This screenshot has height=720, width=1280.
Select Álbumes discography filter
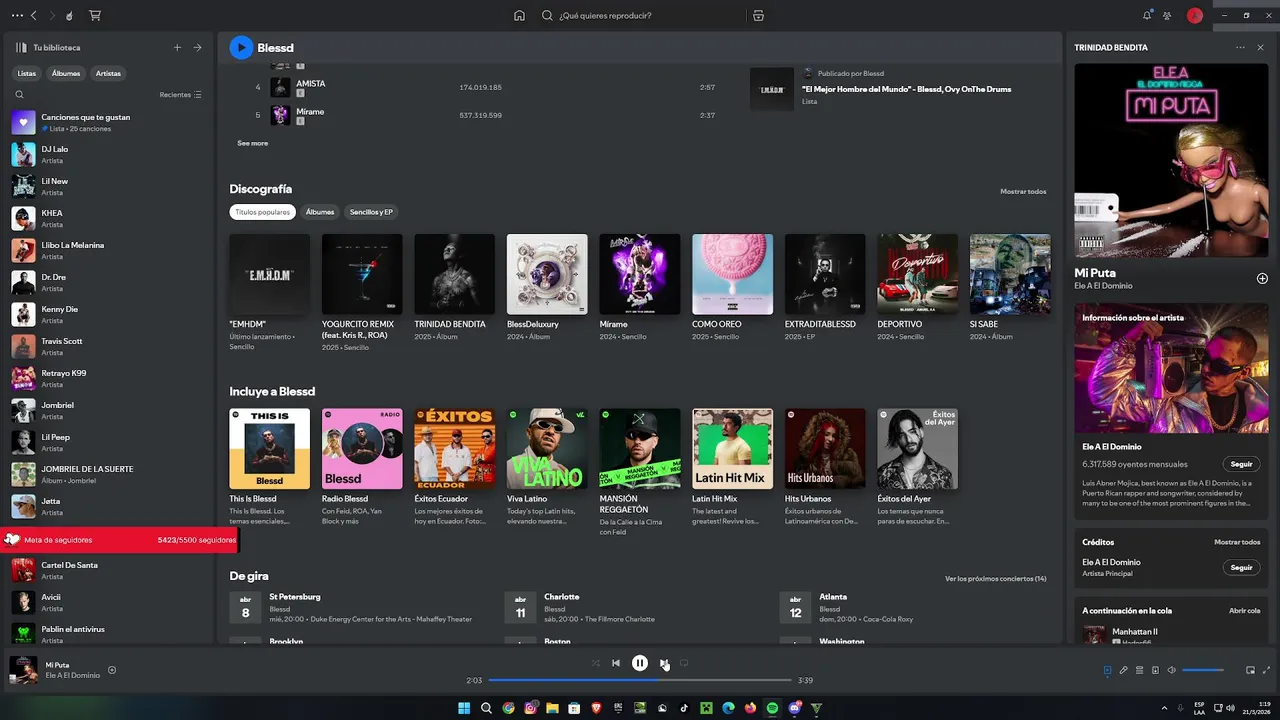tap(320, 212)
